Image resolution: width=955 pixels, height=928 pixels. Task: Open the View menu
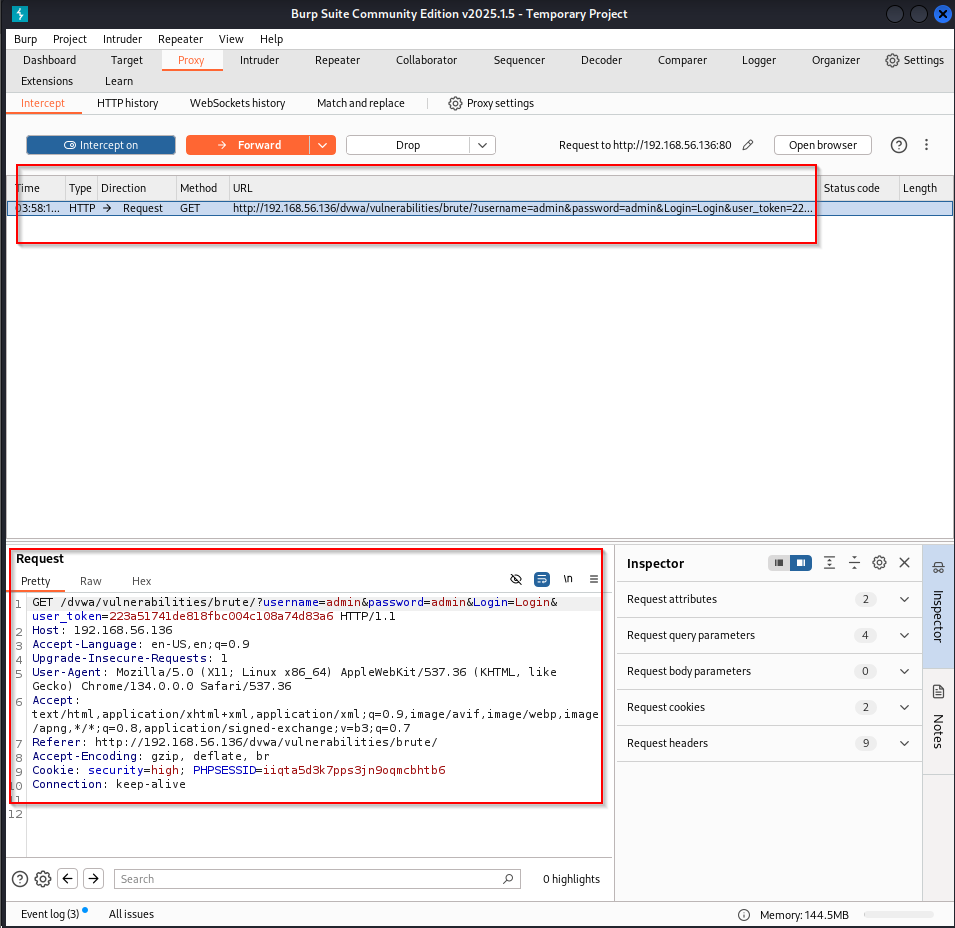(x=231, y=39)
